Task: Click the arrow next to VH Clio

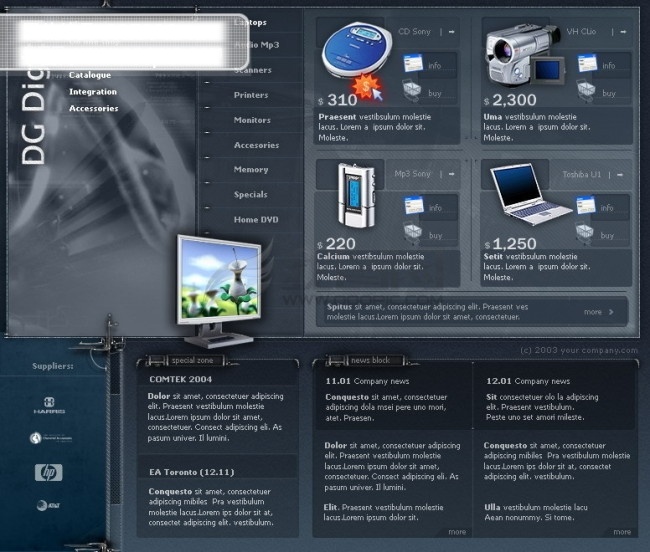Action: click(623, 31)
